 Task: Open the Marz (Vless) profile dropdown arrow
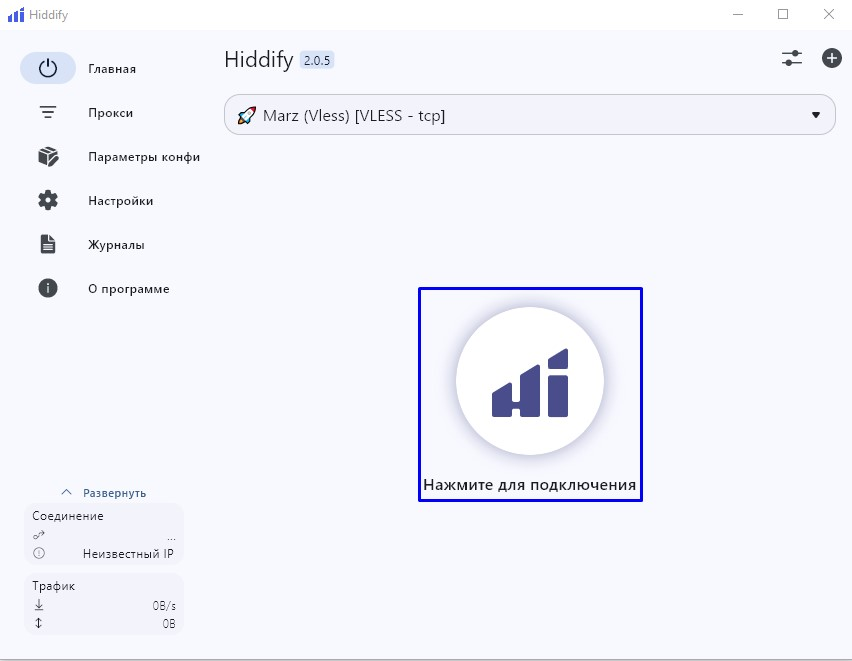[815, 115]
